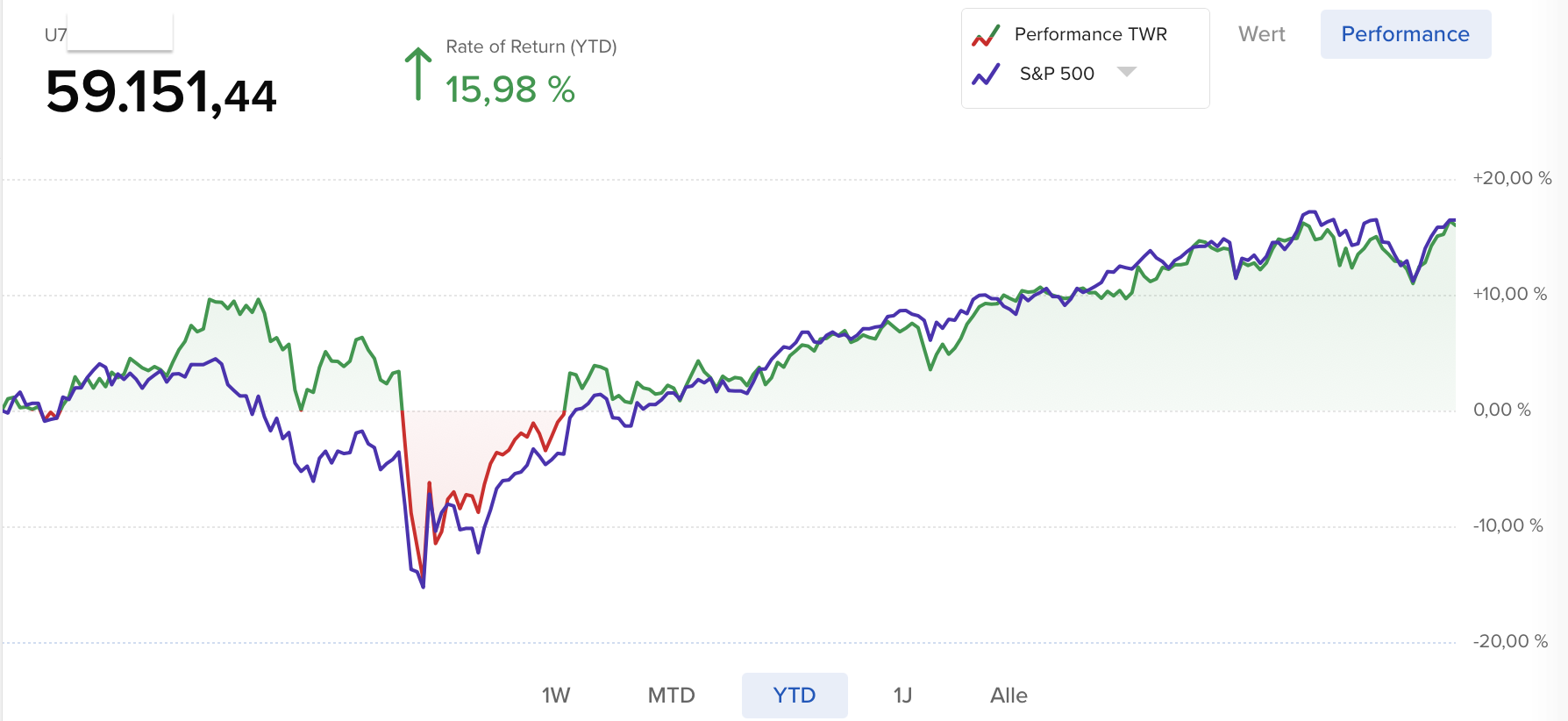Show all history with Alle
This screenshot has width=1568, height=721.
[1009, 696]
